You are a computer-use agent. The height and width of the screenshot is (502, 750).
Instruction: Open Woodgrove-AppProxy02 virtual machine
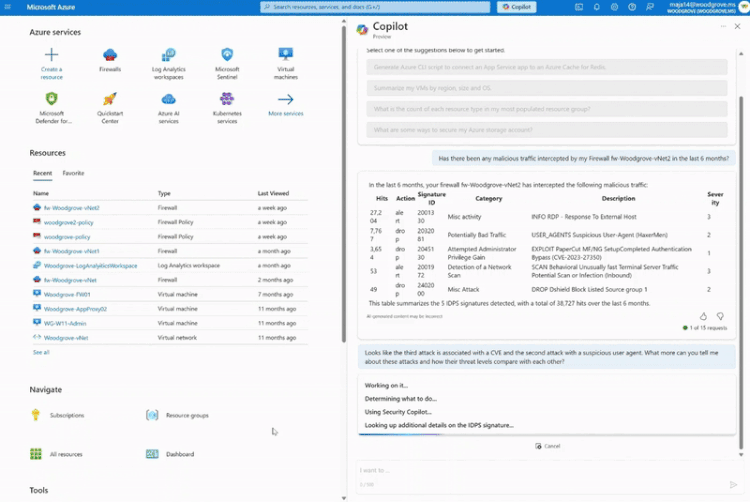click(x=75, y=309)
